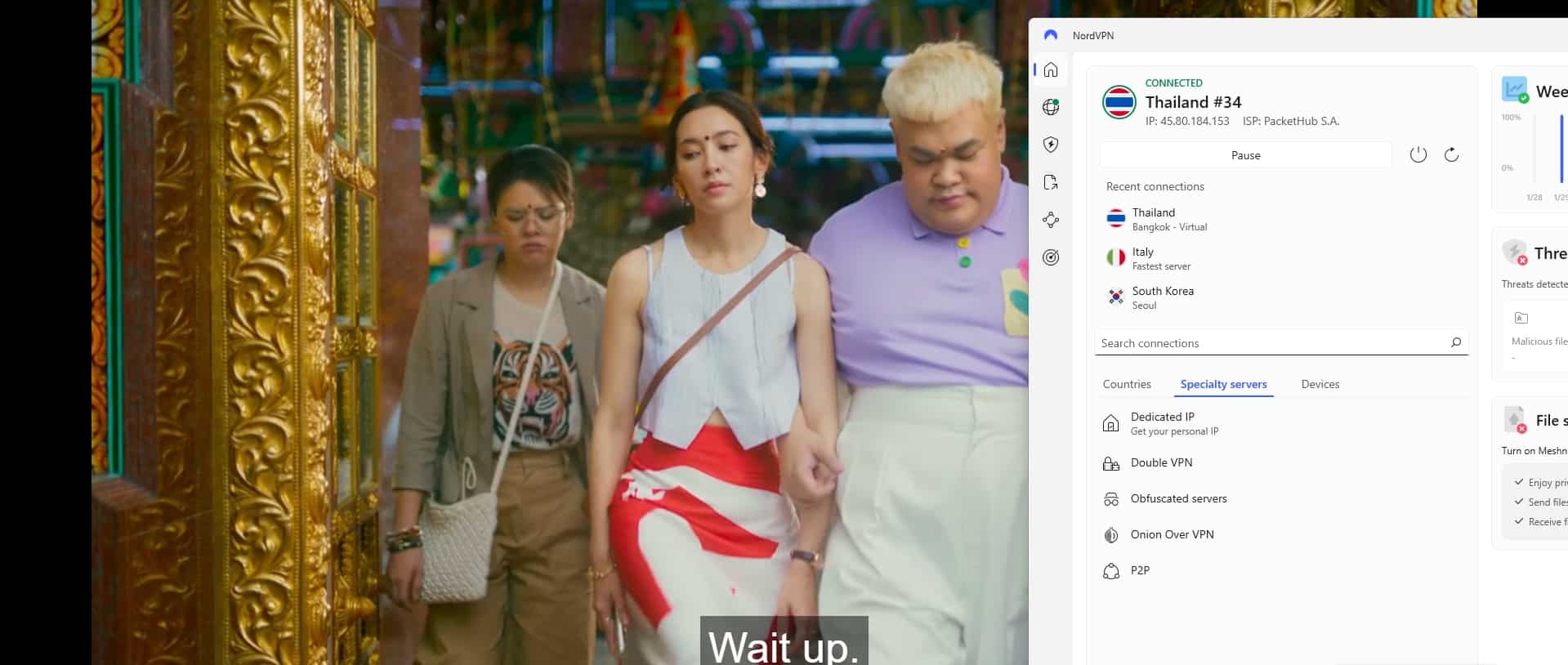Select Dedicated IP specialty server
Image resolution: width=1568 pixels, height=665 pixels.
pos(1281,423)
